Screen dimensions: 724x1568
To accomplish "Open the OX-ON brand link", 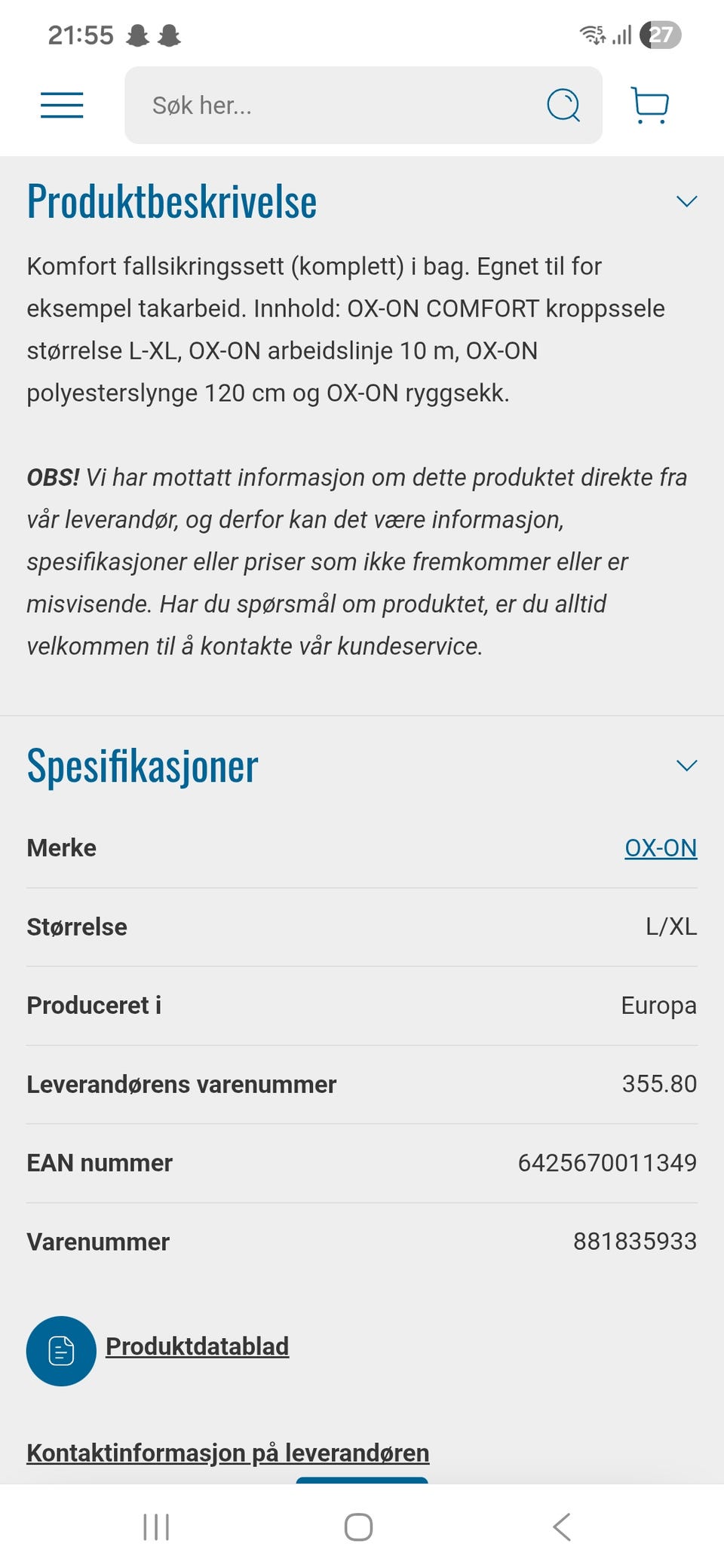I will tap(660, 847).
